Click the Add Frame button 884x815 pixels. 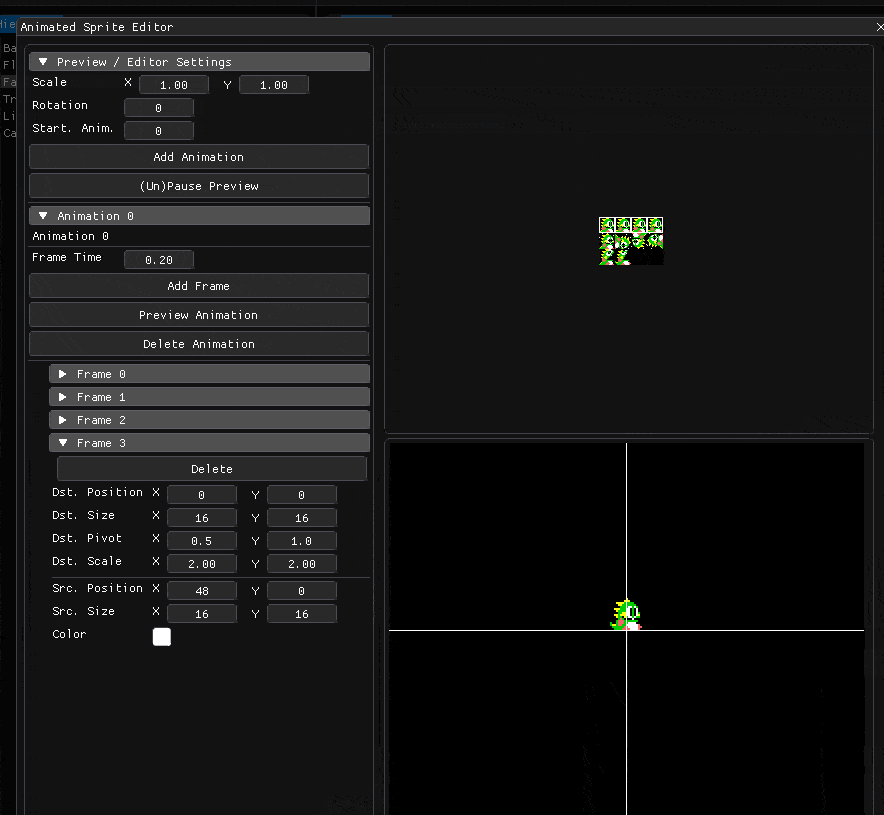[x=199, y=286]
